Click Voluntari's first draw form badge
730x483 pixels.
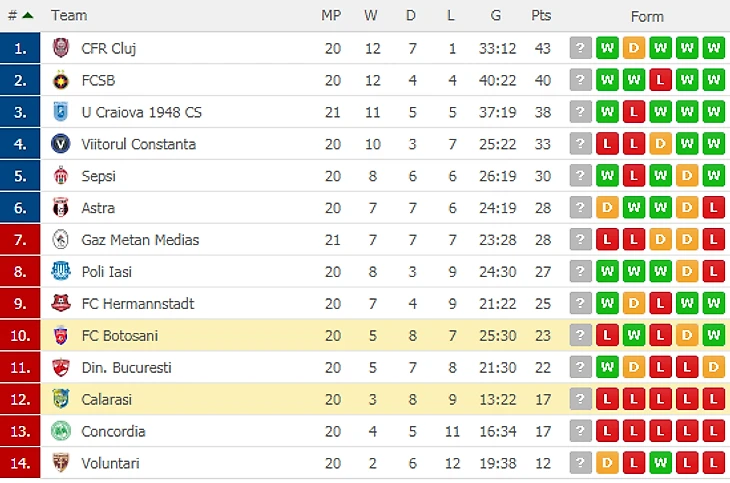point(607,464)
